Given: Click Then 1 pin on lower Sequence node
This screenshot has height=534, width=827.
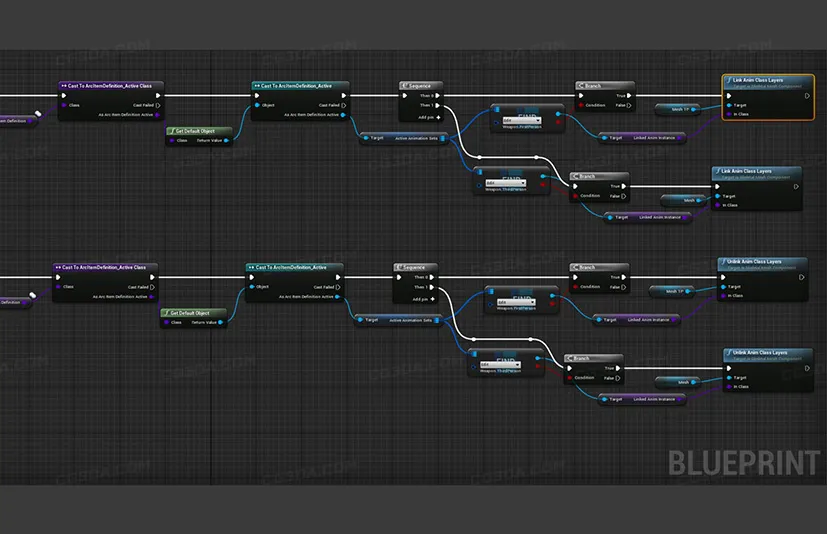Looking at the screenshot, I should tap(431, 287).
